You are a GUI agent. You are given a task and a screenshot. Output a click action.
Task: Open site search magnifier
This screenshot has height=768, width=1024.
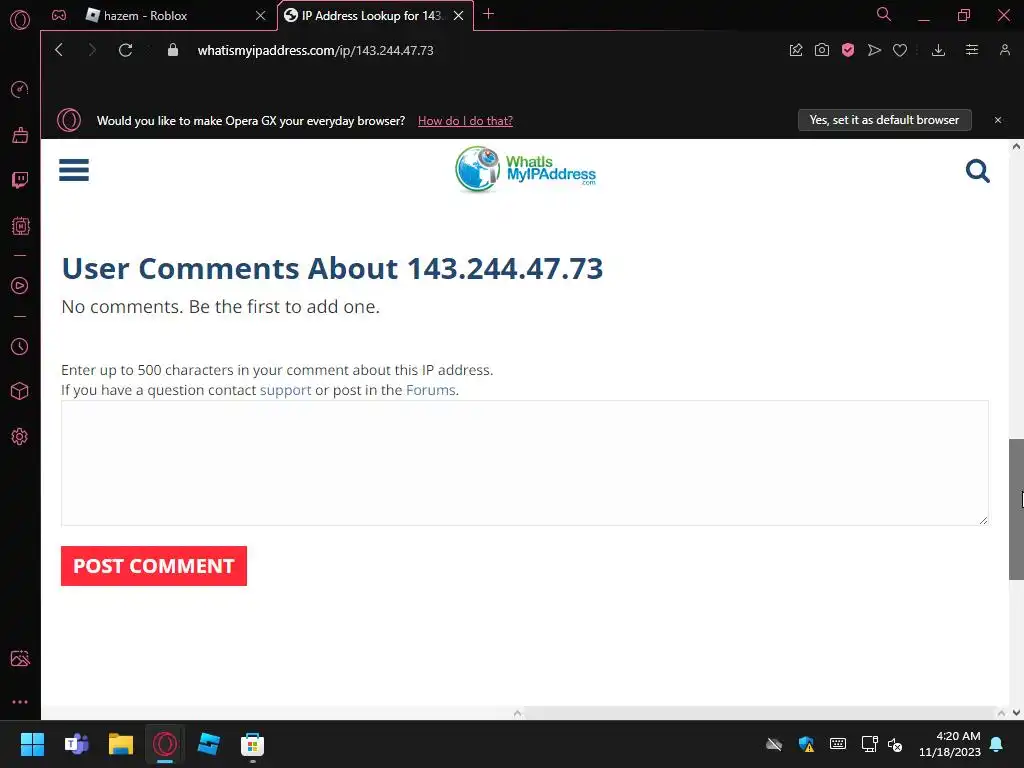click(x=978, y=171)
